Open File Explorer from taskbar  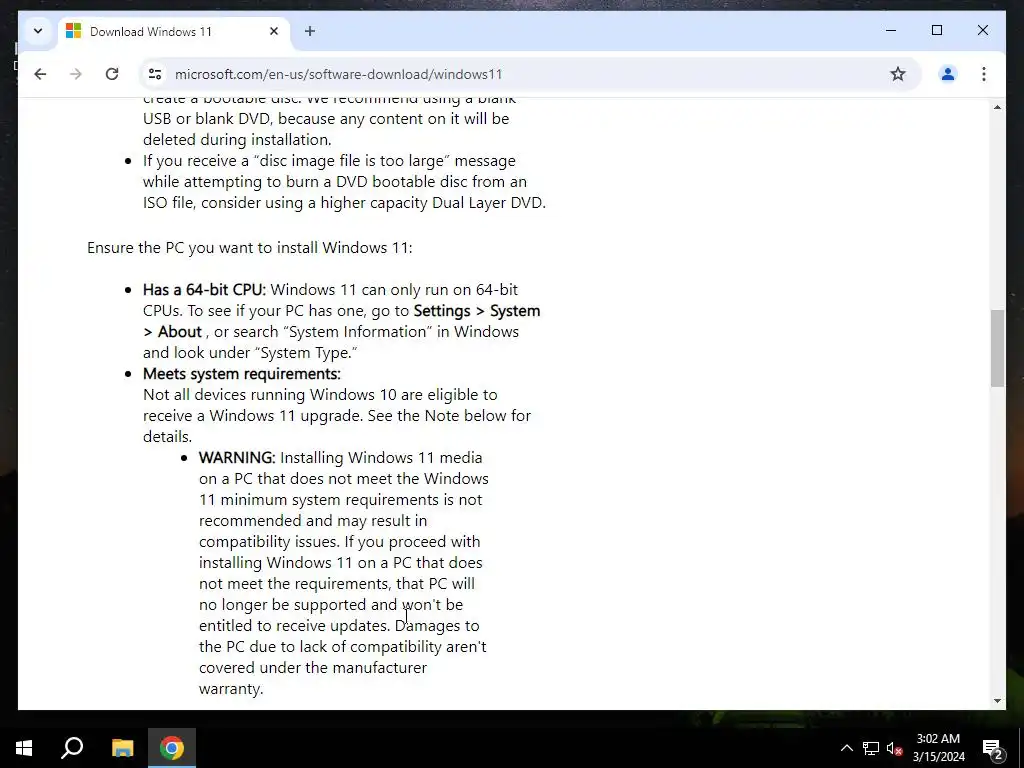click(122, 748)
